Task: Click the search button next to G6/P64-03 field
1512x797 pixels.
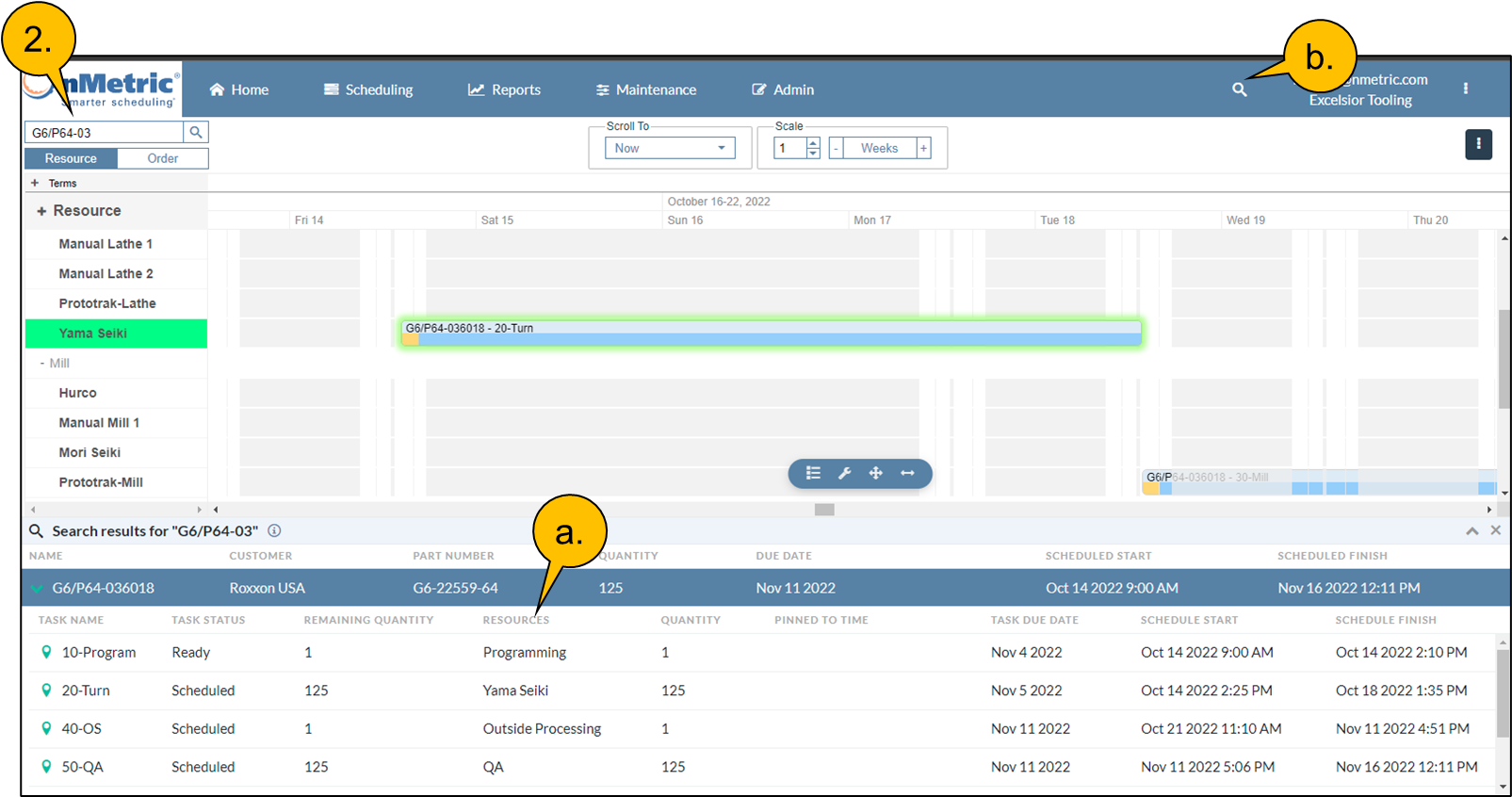Action: (196, 132)
